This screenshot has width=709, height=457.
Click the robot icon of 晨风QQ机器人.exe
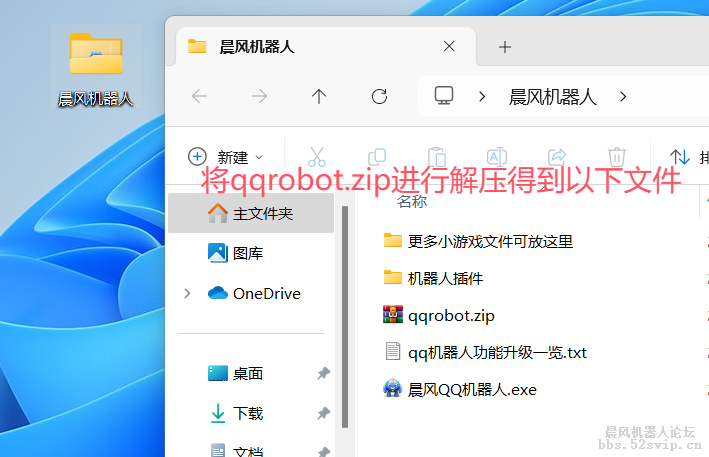tap(392, 388)
